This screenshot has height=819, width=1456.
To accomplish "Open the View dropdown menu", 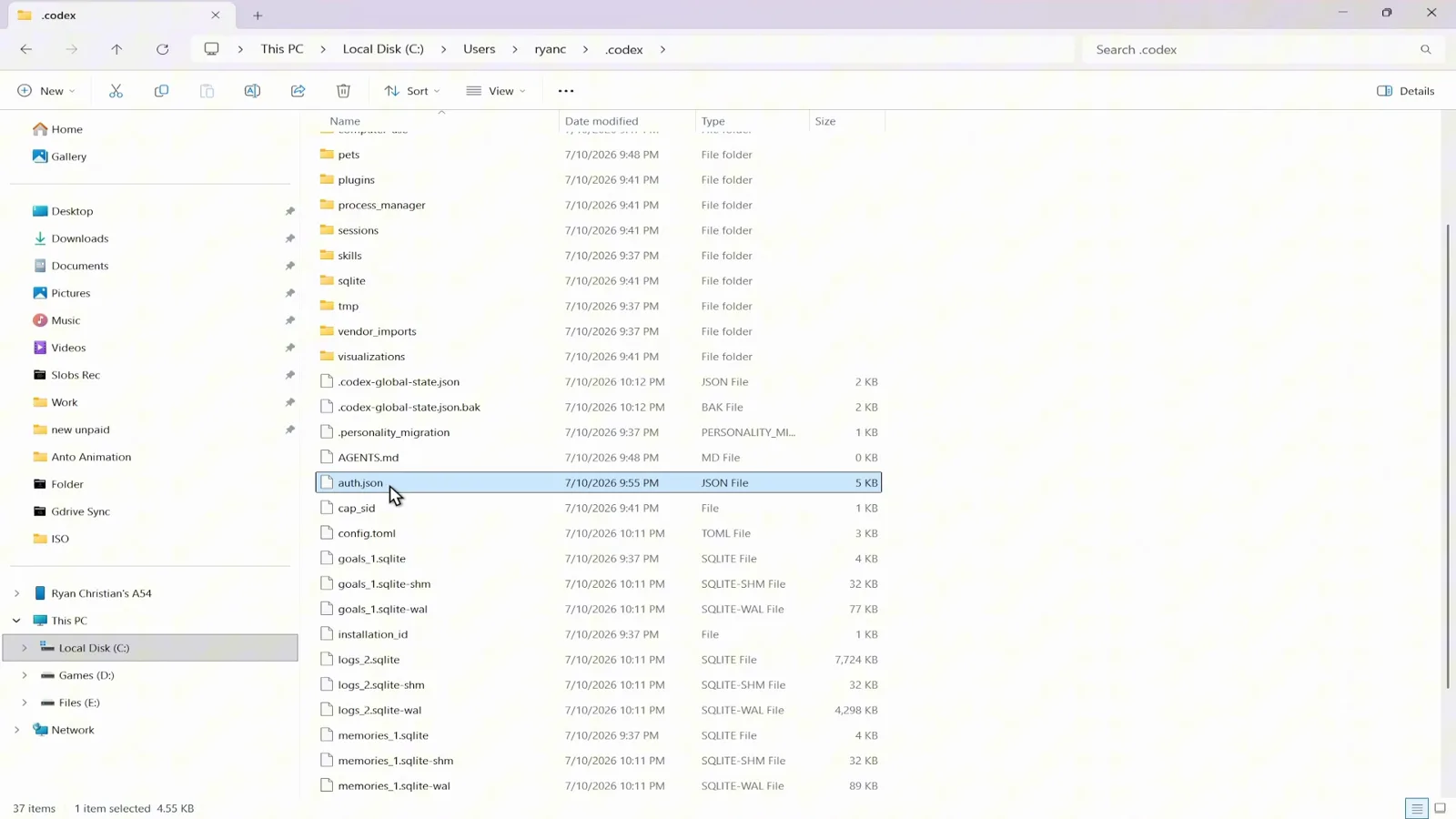I will point(496,91).
